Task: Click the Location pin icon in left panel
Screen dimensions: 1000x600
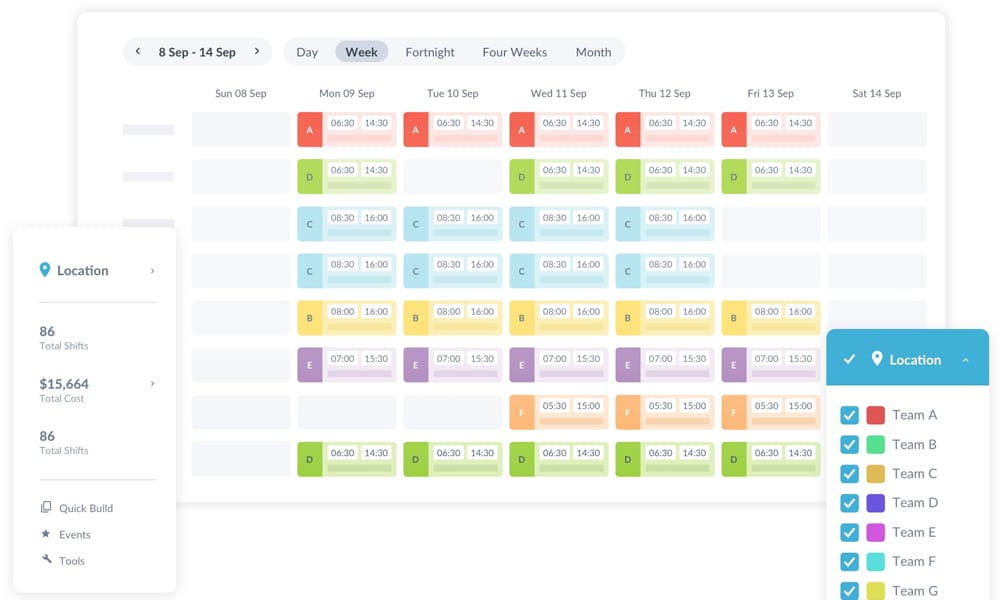Action: tap(44, 270)
